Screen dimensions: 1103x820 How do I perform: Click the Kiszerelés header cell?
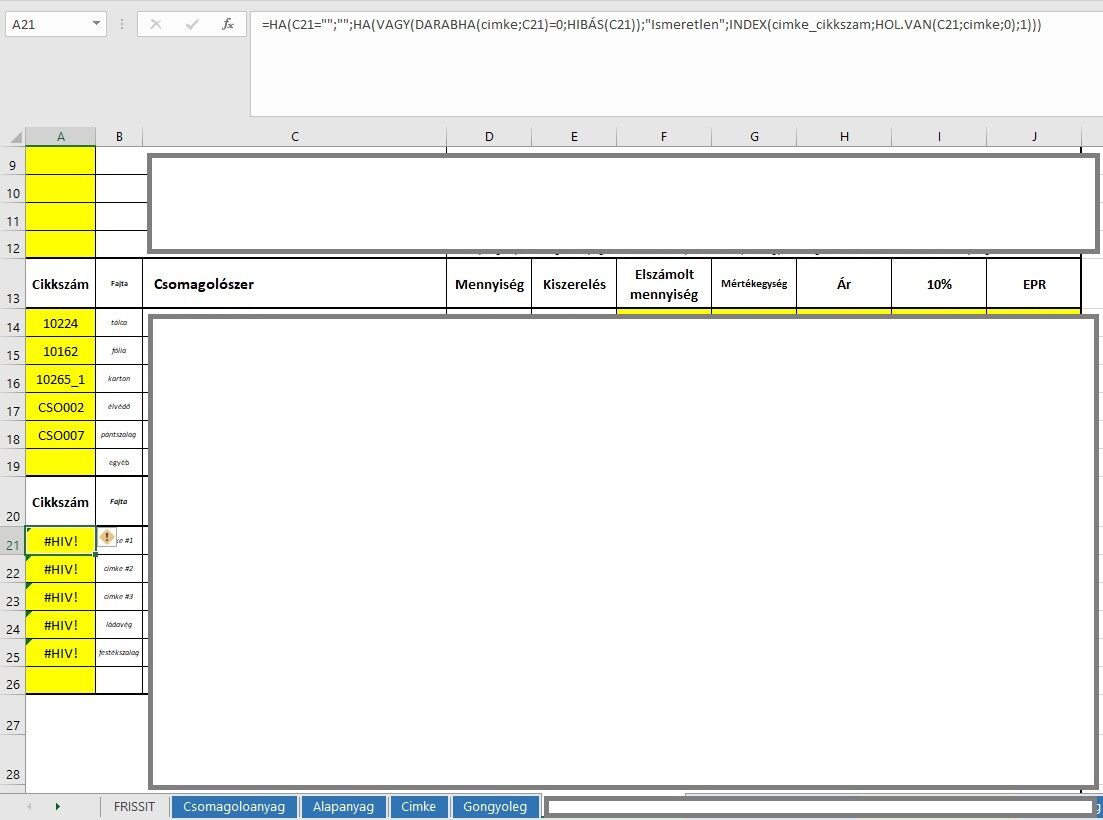[574, 284]
